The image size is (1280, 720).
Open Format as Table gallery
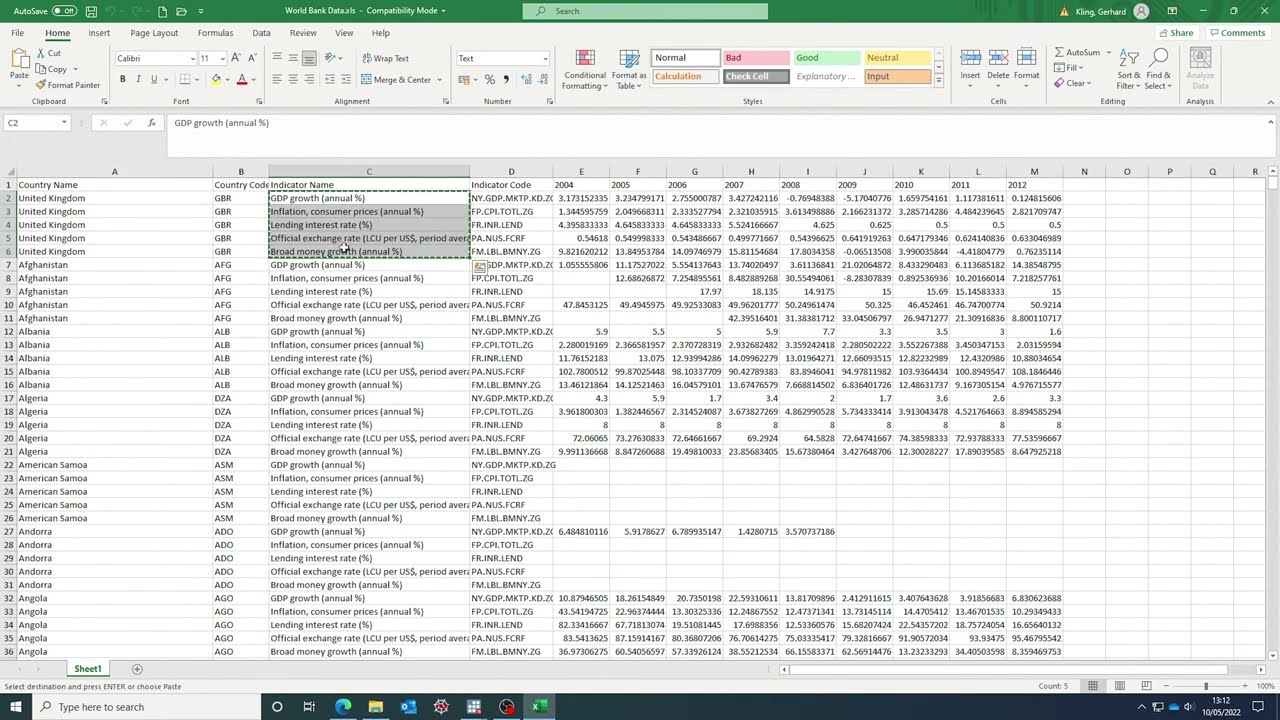(x=629, y=69)
